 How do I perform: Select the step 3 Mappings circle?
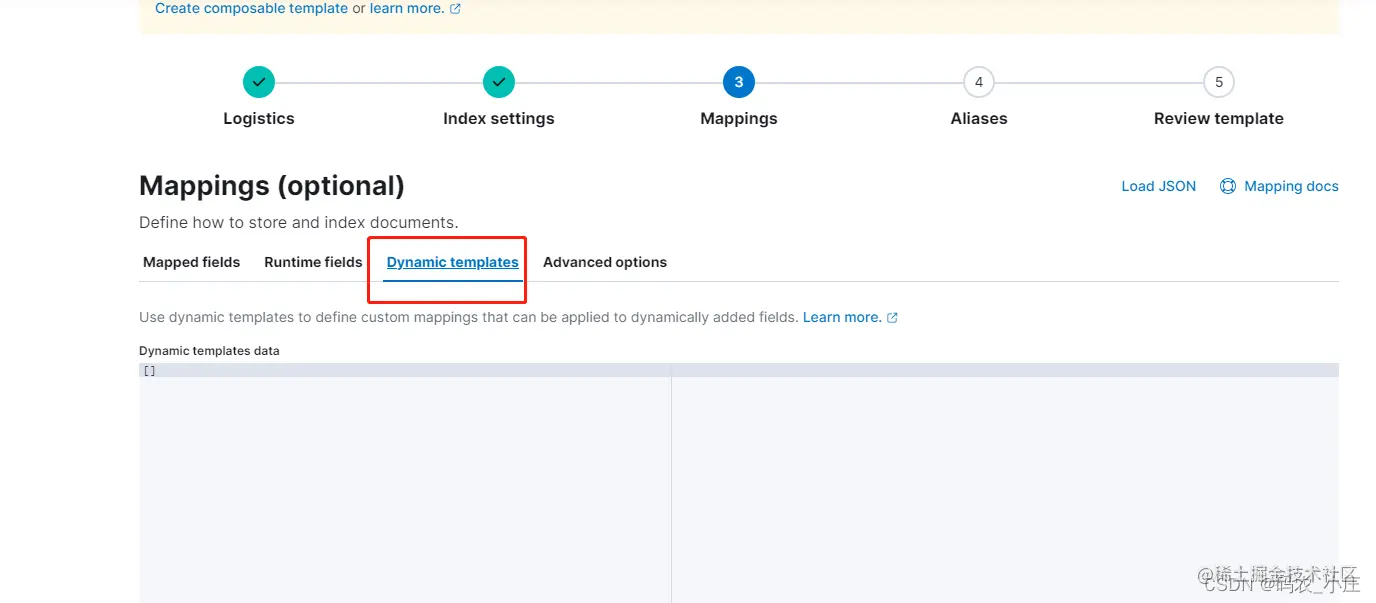click(x=739, y=82)
